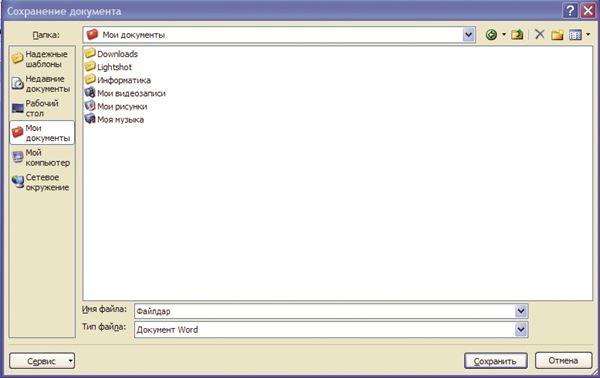Image resolution: width=600 pixels, height=378 pixels.
Task: Click the Сохранить button
Action: pyautogui.click(x=496, y=361)
